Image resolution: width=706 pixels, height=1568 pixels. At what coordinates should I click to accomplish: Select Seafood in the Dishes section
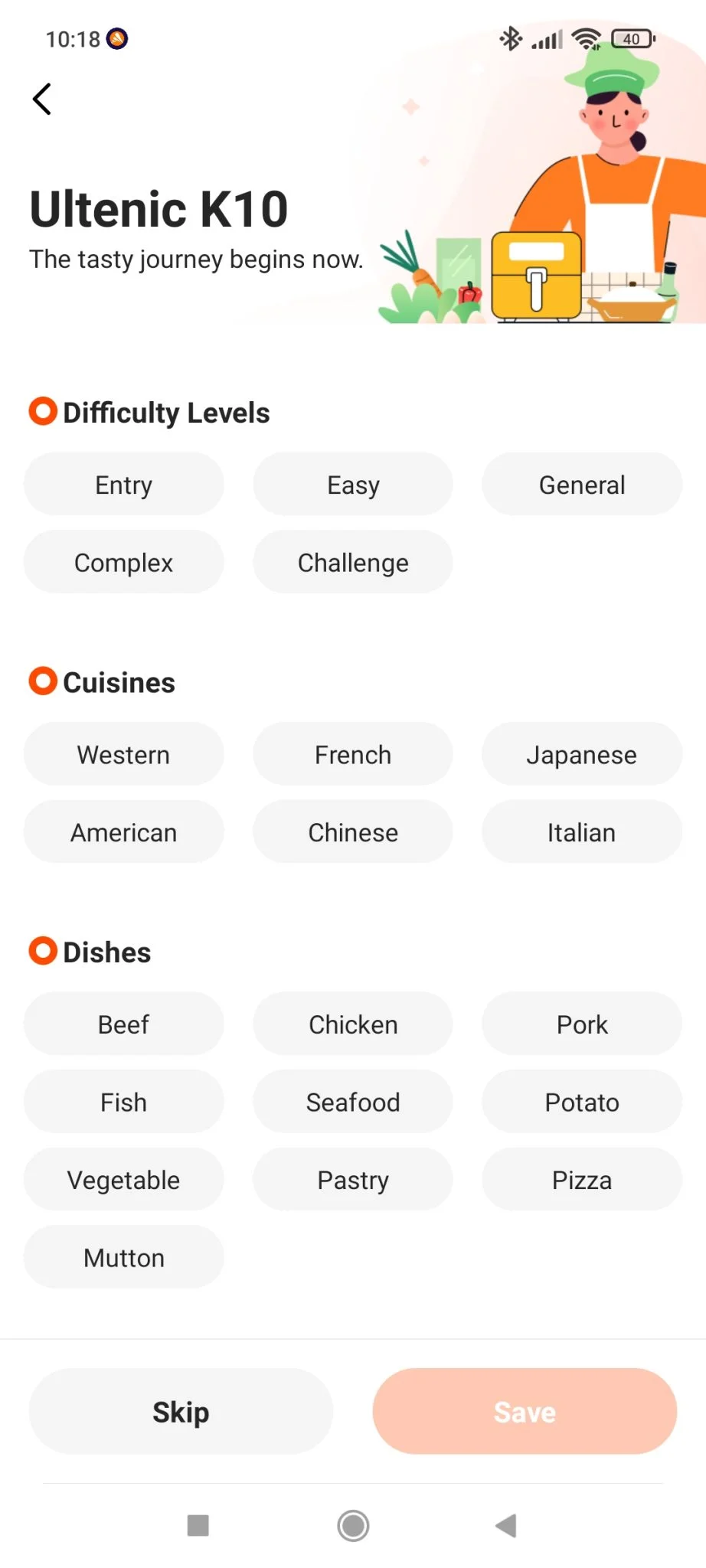point(353,1102)
